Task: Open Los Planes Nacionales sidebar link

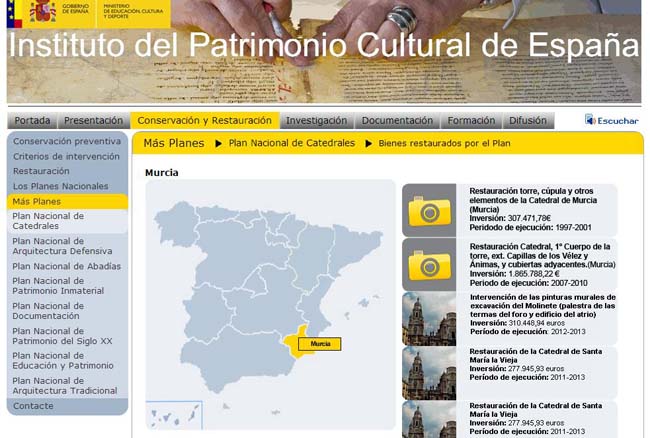Action: pyautogui.click(x=61, y=186)
